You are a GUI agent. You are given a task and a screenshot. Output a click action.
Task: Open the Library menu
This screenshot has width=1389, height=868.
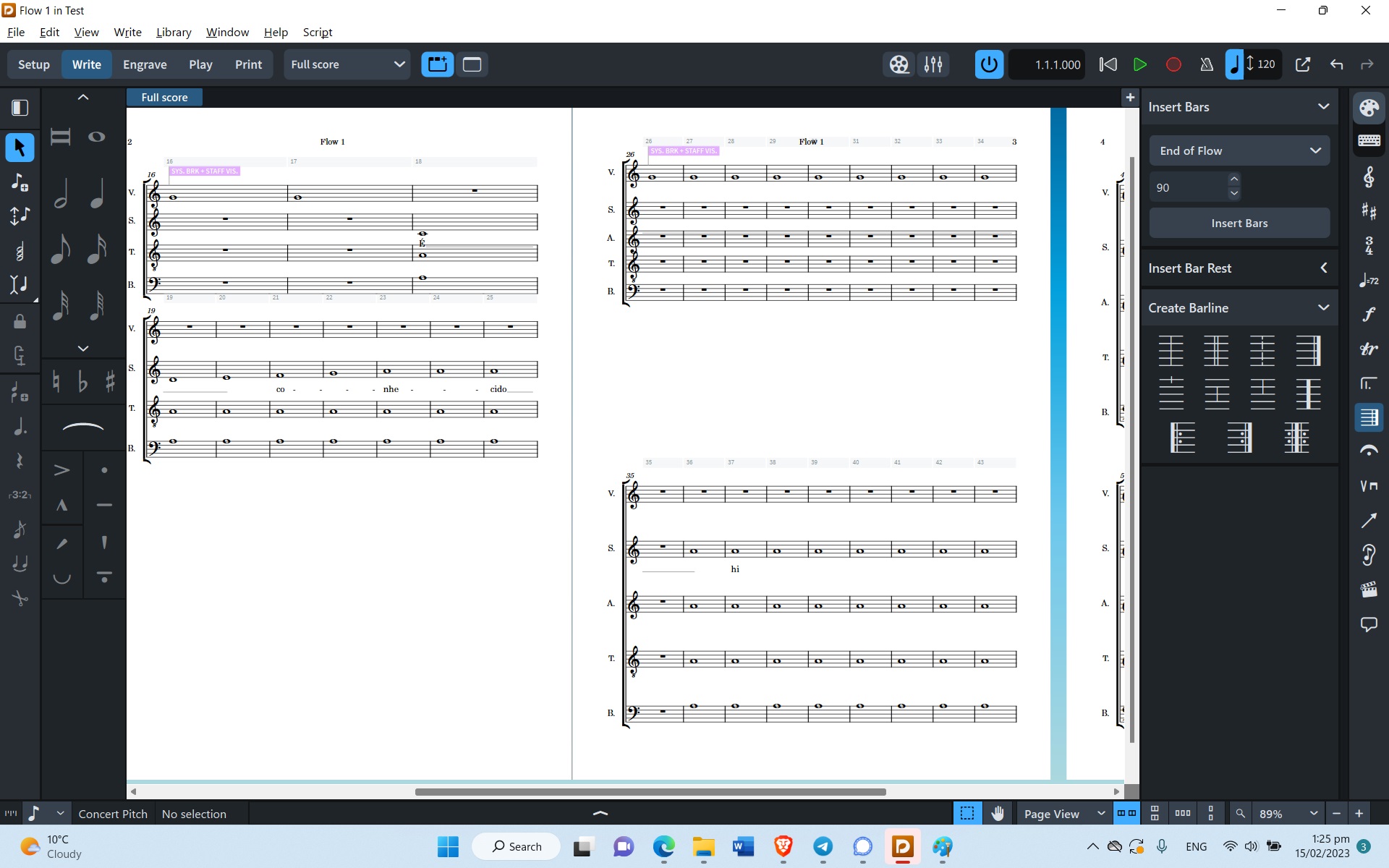(x=174, y=32)
